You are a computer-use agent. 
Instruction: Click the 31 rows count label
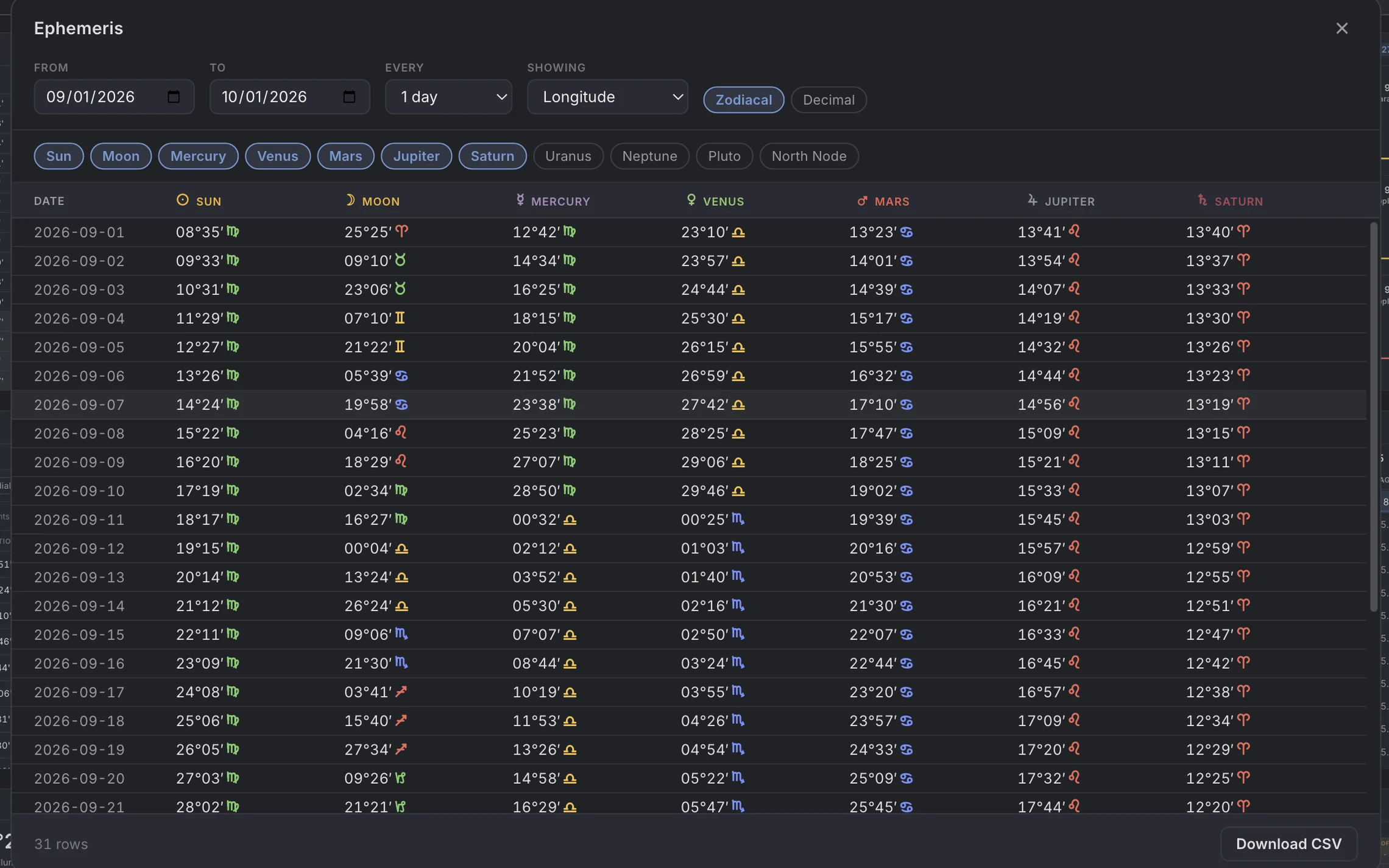[61, 844]
